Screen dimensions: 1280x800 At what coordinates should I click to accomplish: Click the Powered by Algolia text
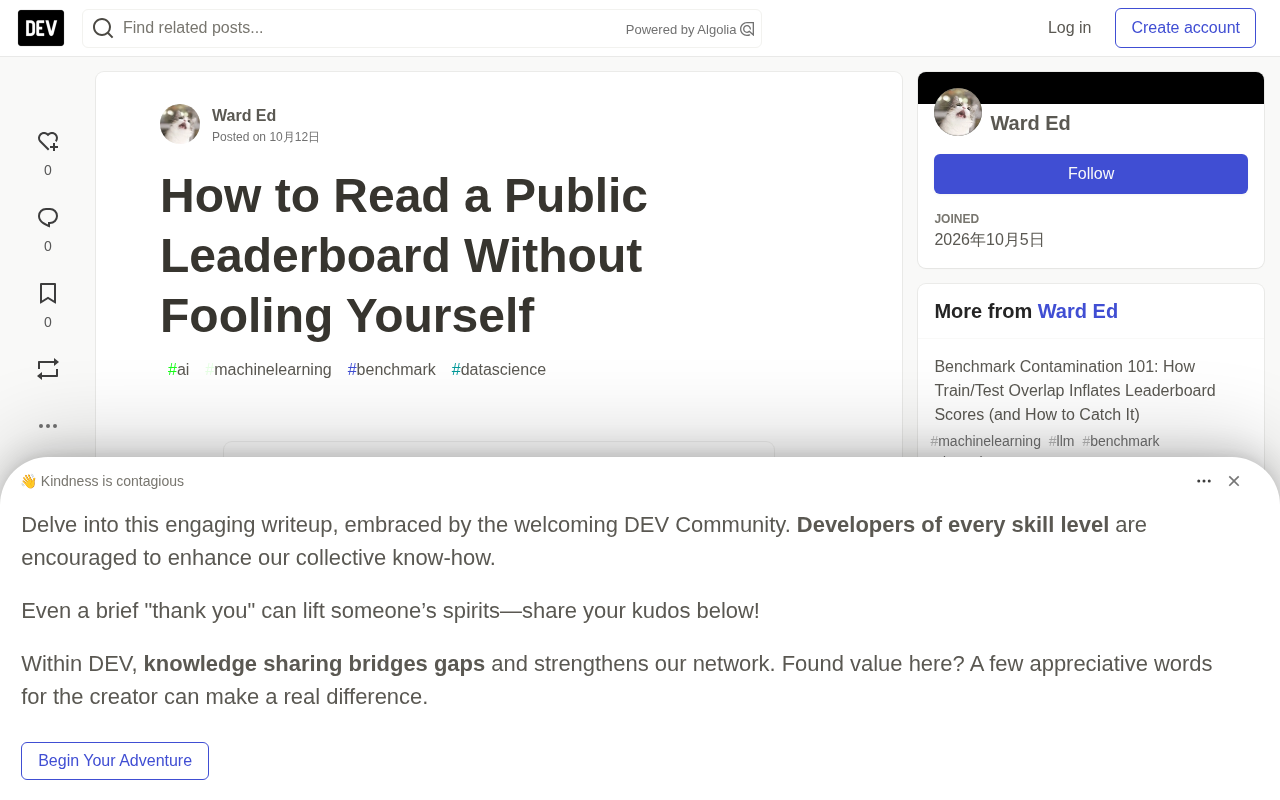681,30
